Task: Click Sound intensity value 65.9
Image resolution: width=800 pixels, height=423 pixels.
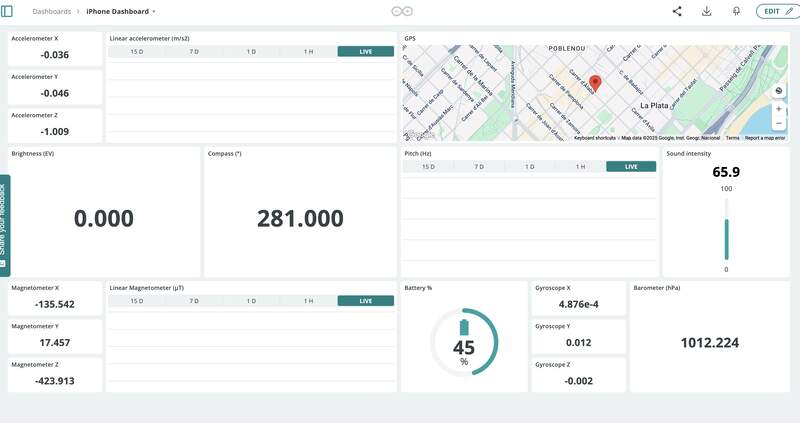Action: (x=726, y=172)
